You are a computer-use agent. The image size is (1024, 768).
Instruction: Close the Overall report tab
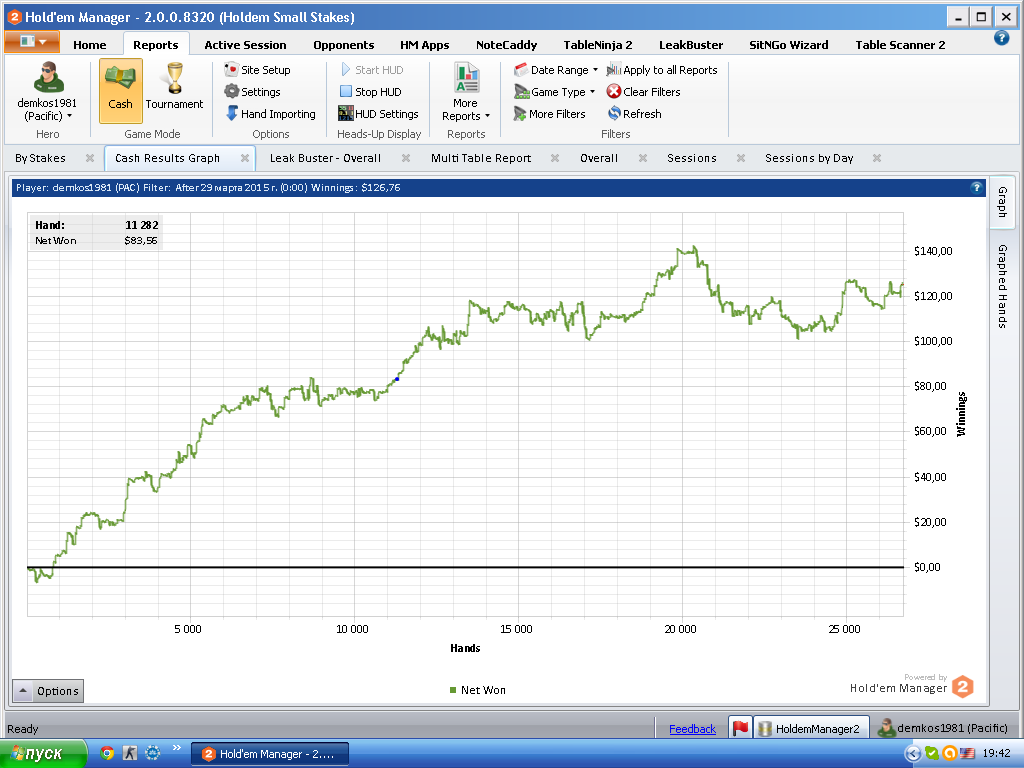point(643,158)
